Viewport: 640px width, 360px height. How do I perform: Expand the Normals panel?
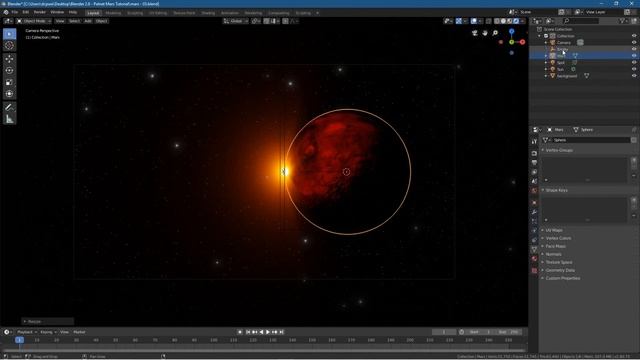[x=553, y=254]
